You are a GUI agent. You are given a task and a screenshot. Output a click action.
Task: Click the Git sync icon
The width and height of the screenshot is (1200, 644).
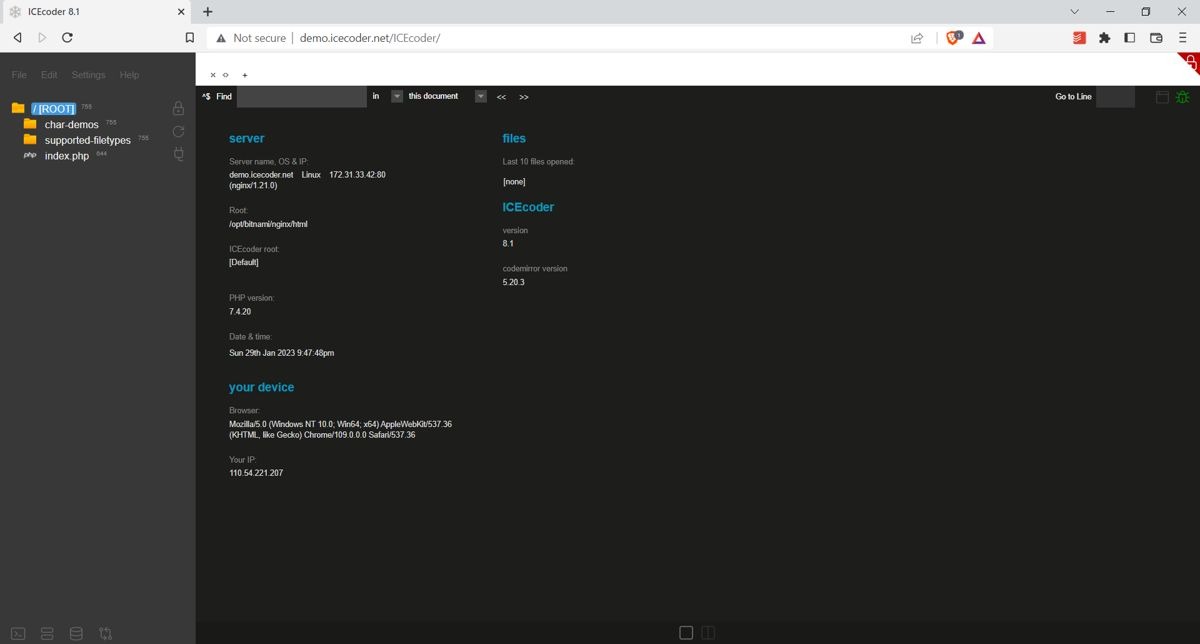click(x=104, y=632)
